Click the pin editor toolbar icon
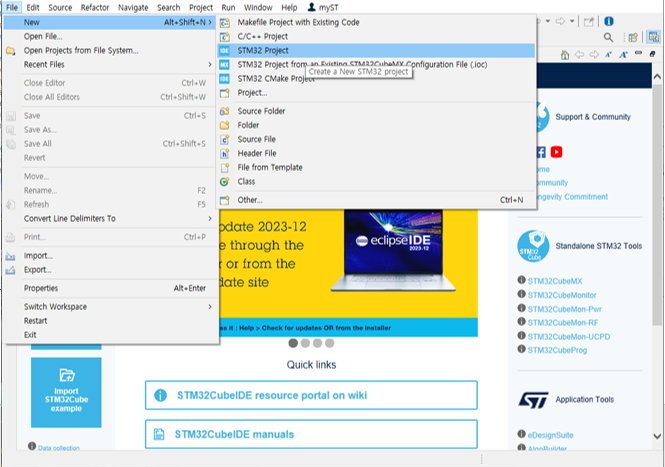665x467 pixels. [x=589, y=22]
